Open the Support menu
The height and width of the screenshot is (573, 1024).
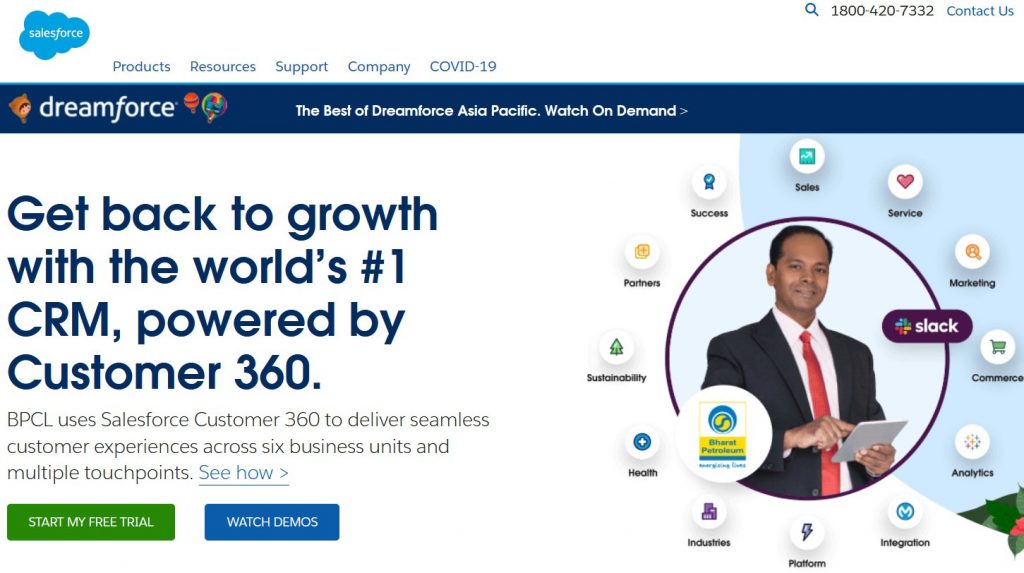click(301, 67)
